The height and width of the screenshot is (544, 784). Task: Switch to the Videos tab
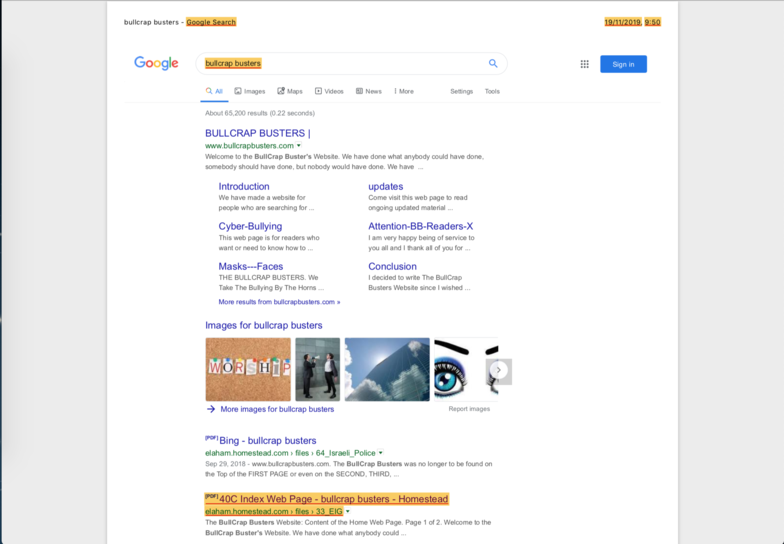click(329, 92)
